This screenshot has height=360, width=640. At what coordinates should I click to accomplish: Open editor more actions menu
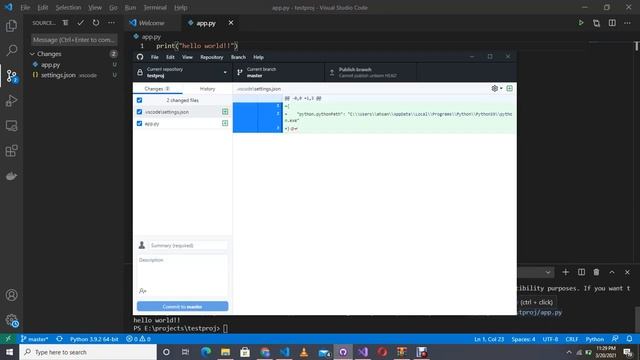coord(627,23)
